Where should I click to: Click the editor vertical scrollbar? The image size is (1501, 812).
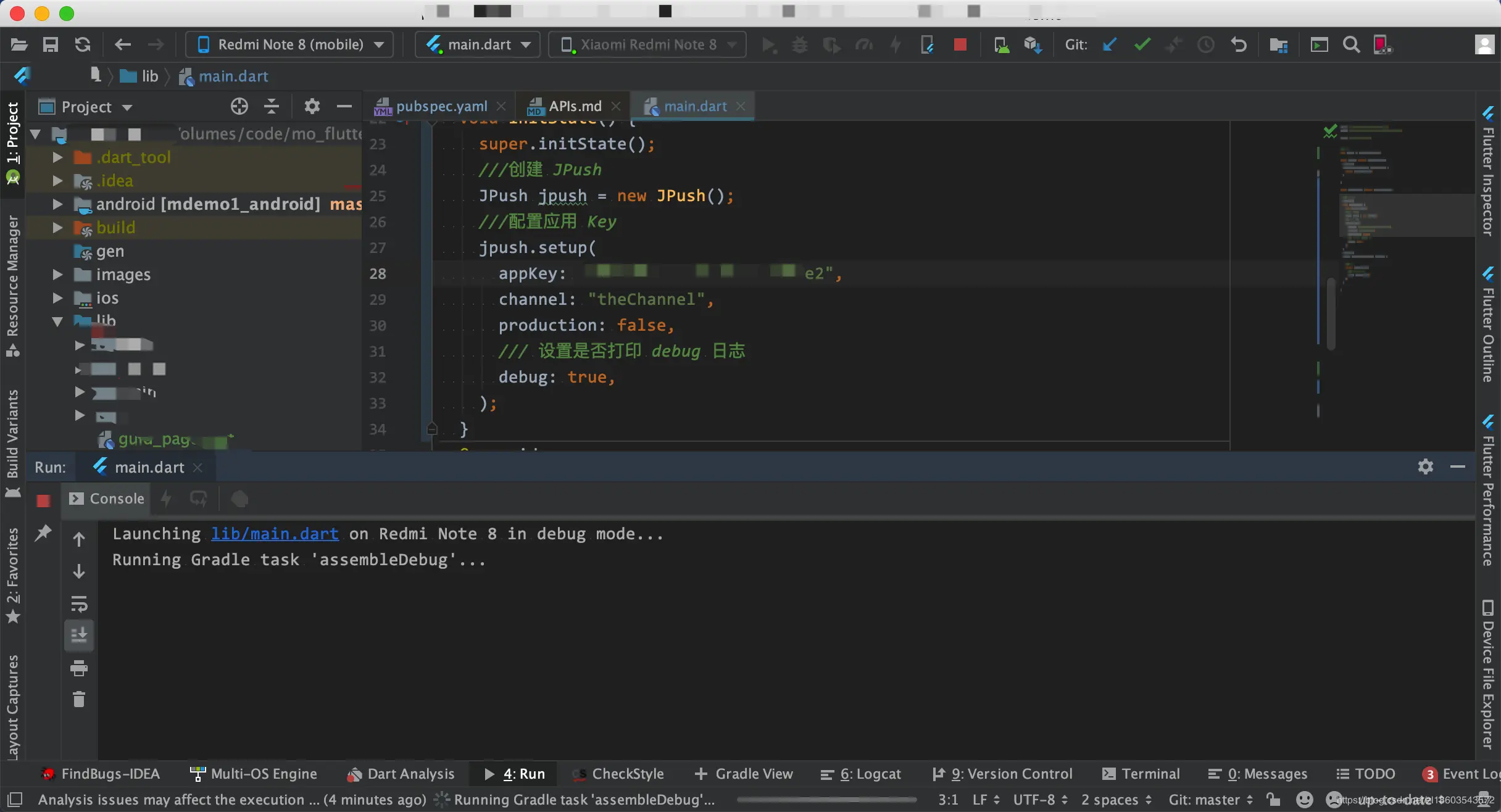coord(1331,315)
